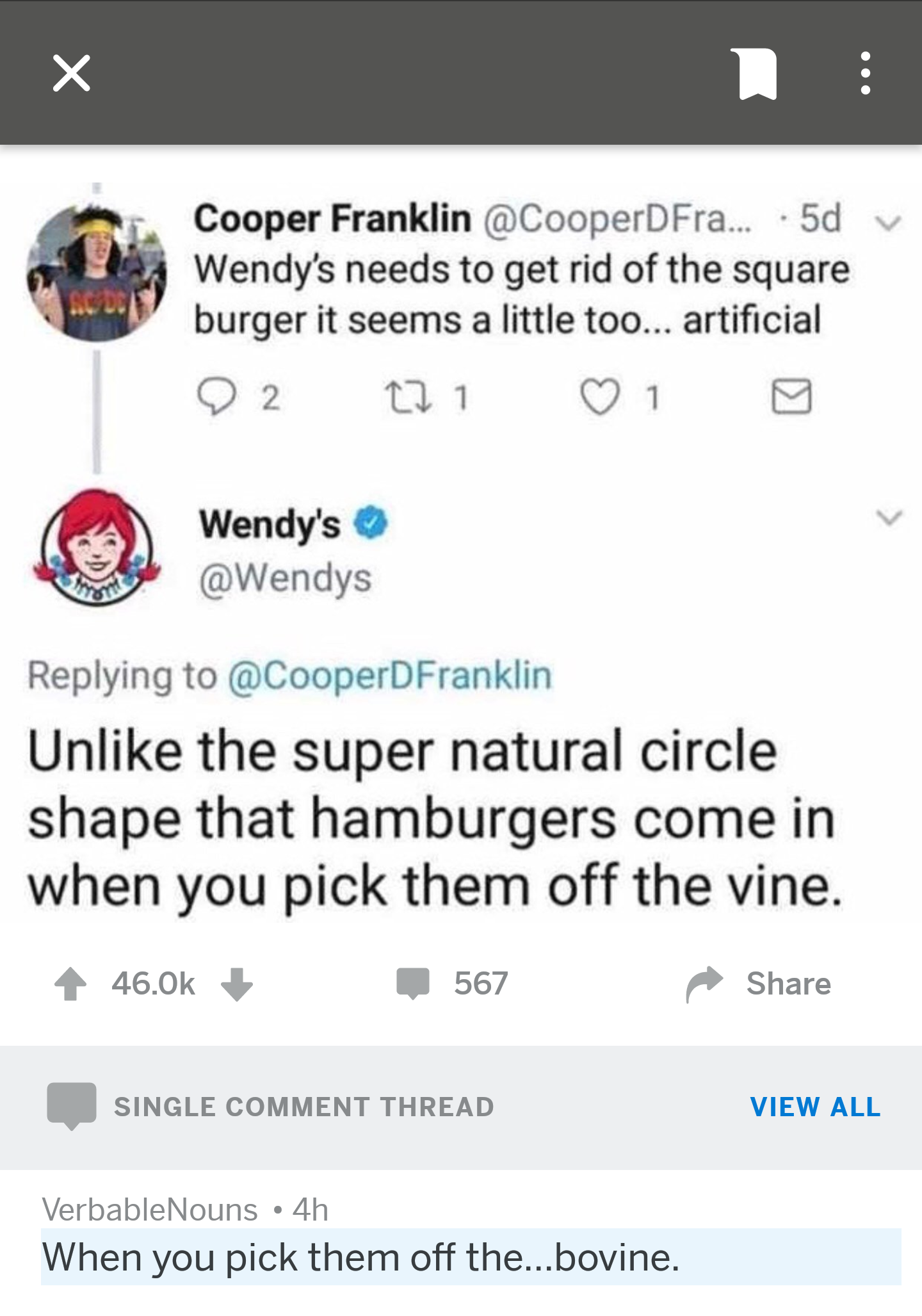922x1316 pixels.
Task: Tap the envelope message icon on tweet
Action: pyautogui.click(x=791, y=397)
